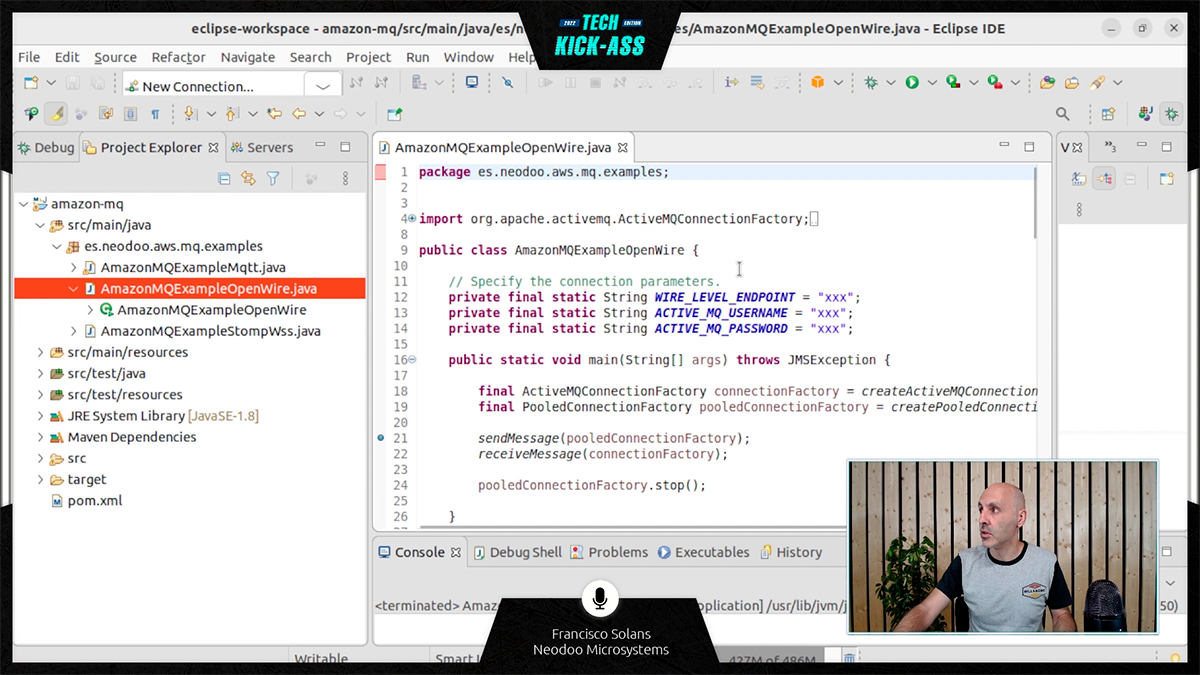Select AmazonMQExampleMqtt.java in the tree
The height and width of the screenshot is (675, 1200).
pyautogui.click(x=192, y=267)
